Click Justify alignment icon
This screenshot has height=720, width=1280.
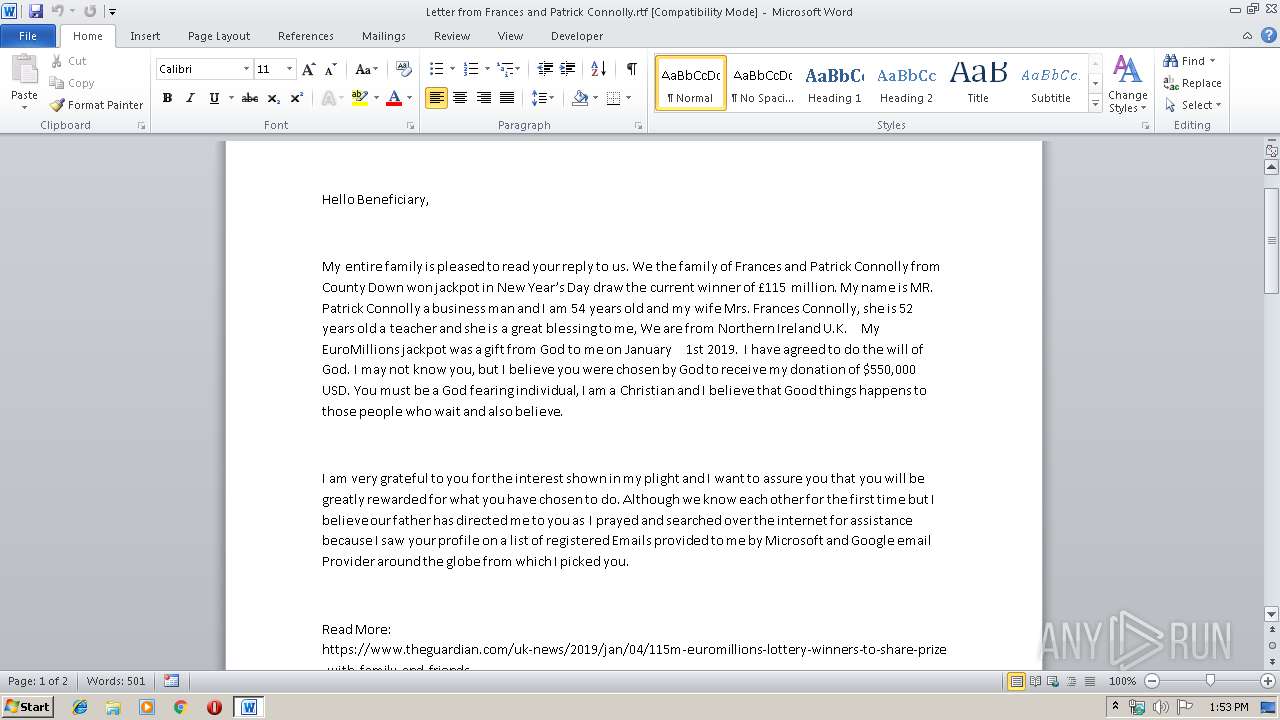pos(507,98)
